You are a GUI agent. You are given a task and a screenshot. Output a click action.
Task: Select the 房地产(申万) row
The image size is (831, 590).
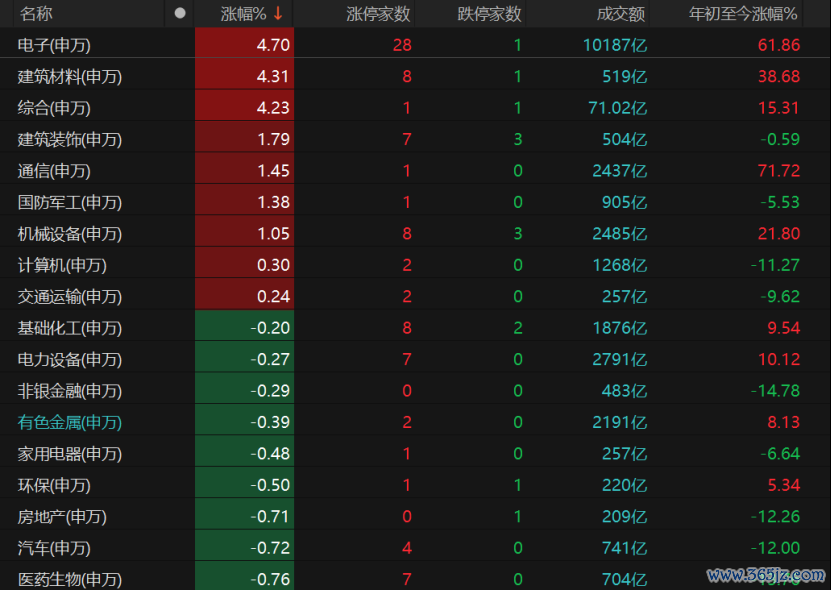point(416,516)
